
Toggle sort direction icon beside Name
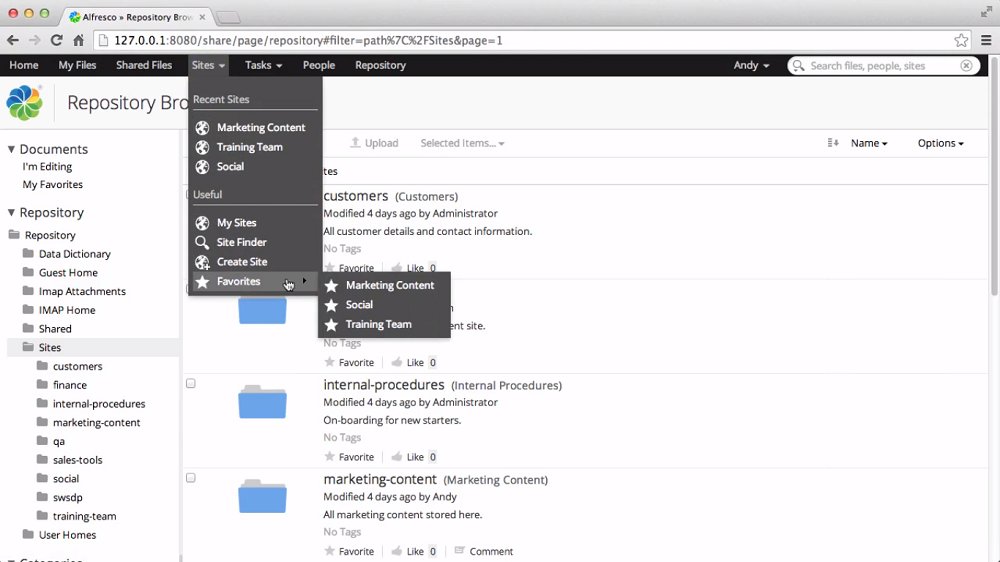coord(832,143)
